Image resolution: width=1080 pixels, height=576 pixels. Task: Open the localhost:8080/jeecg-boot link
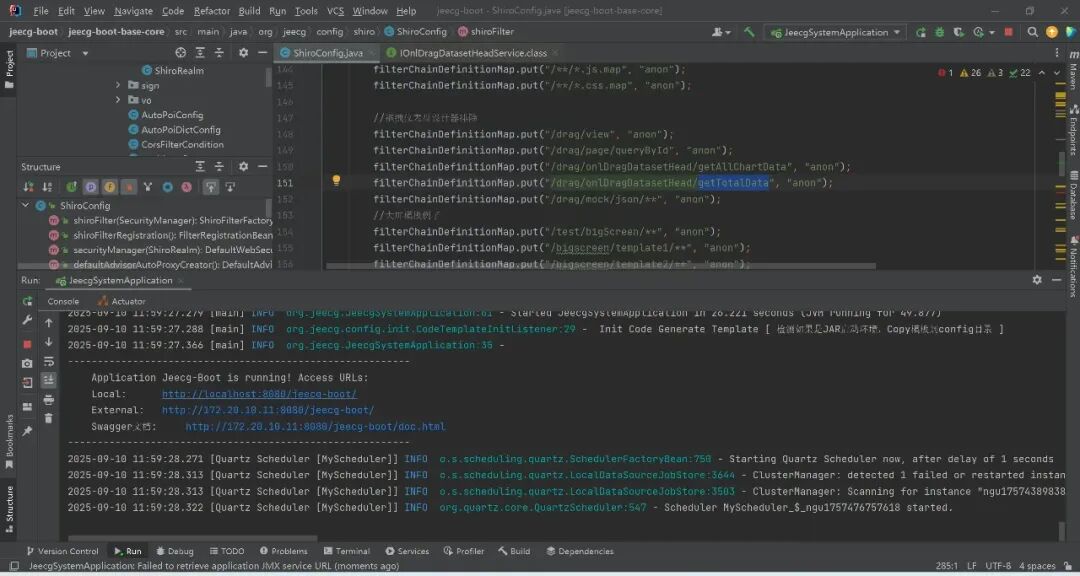259,394
